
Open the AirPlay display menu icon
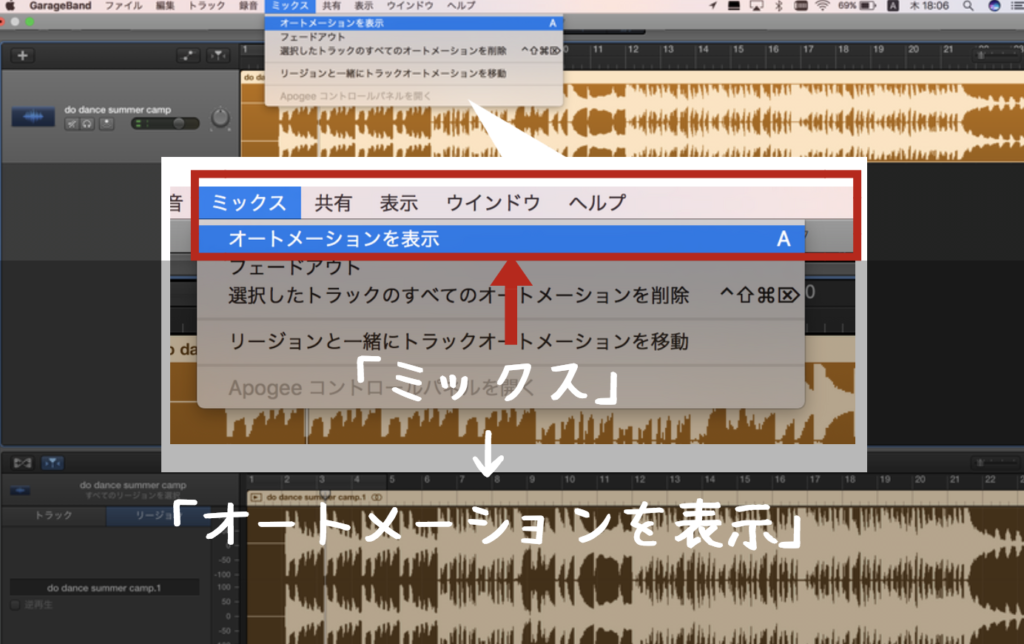(756, 6)
